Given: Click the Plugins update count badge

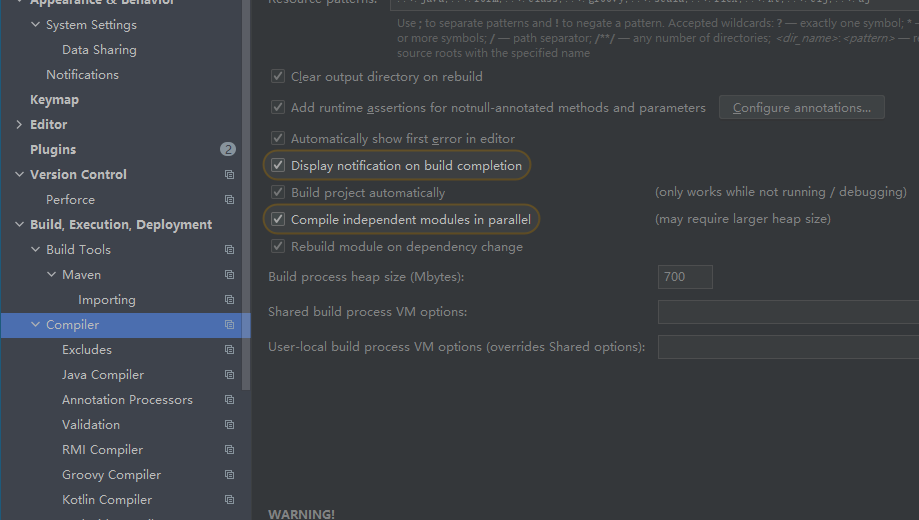Looking at the screenshot, I should click(228, 149).
